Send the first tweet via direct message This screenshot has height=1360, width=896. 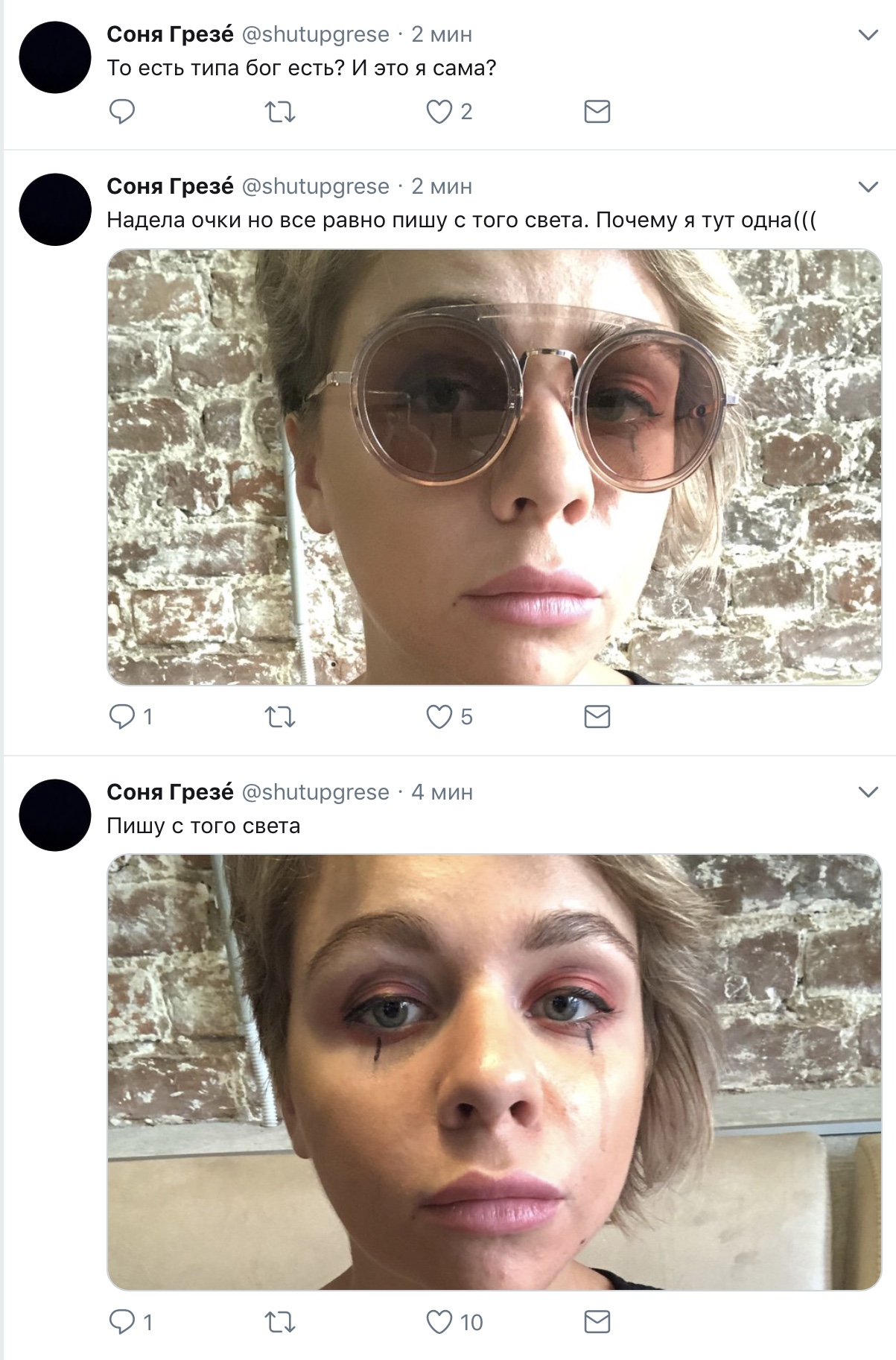point(597,112)
